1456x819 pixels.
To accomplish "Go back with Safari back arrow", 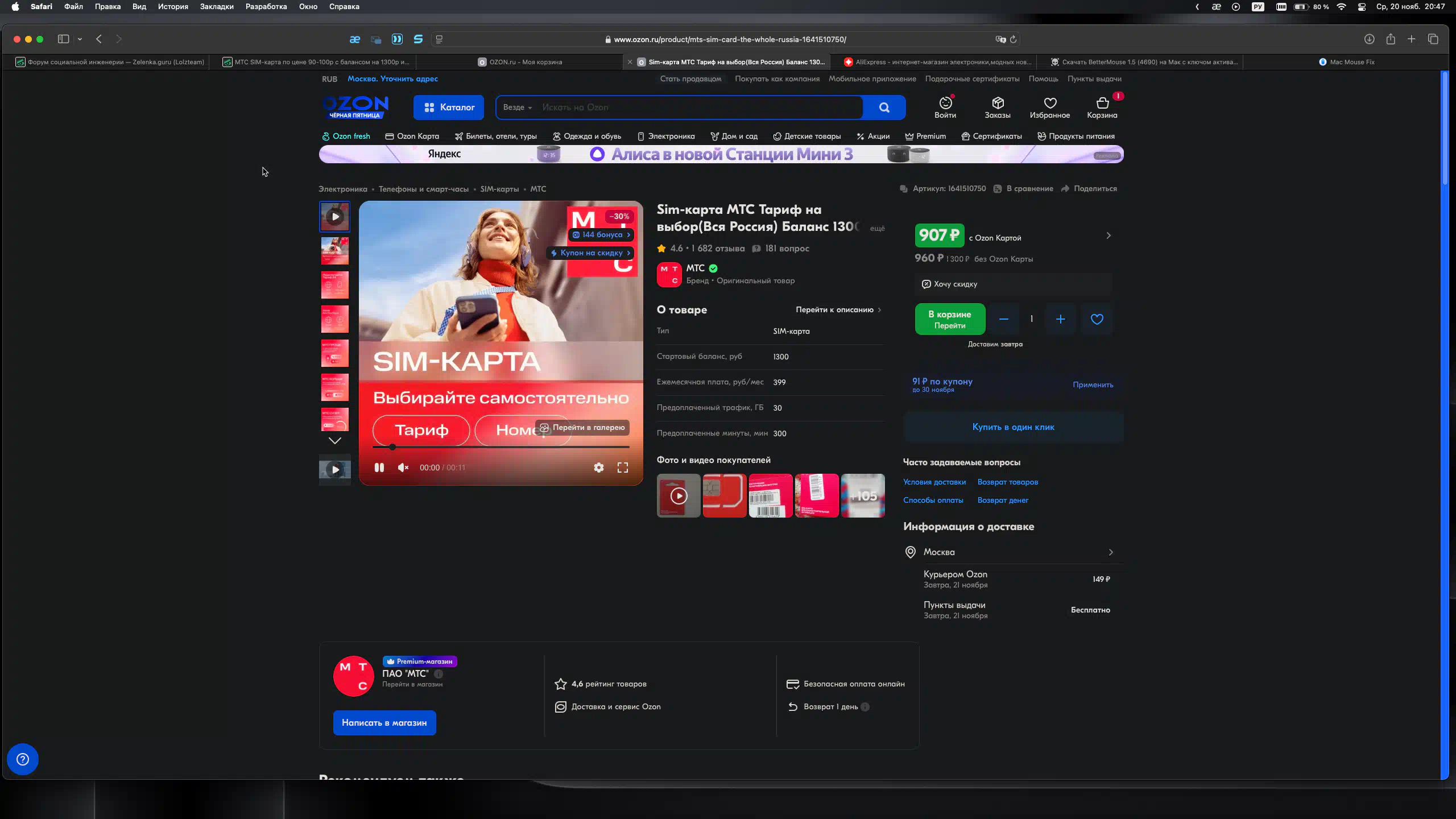I will (x=99, y=39).
